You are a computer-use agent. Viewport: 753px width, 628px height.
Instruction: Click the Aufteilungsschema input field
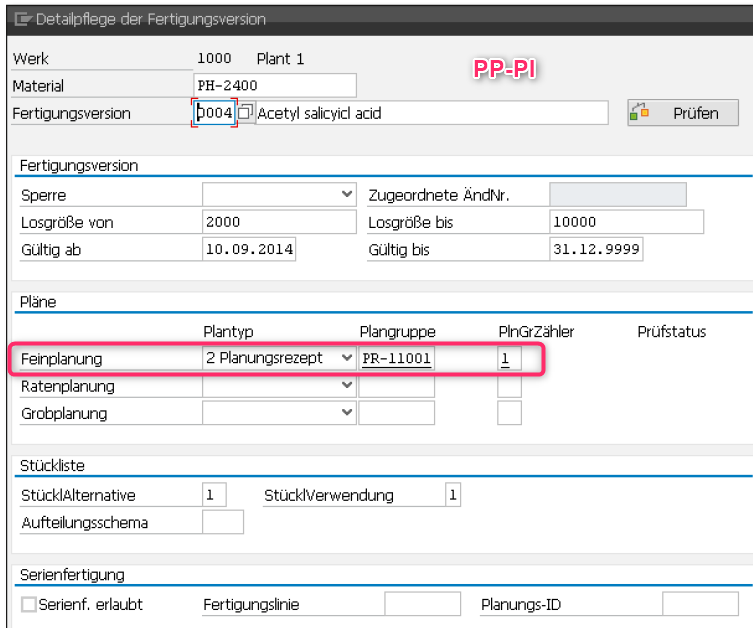coord(222,522)
